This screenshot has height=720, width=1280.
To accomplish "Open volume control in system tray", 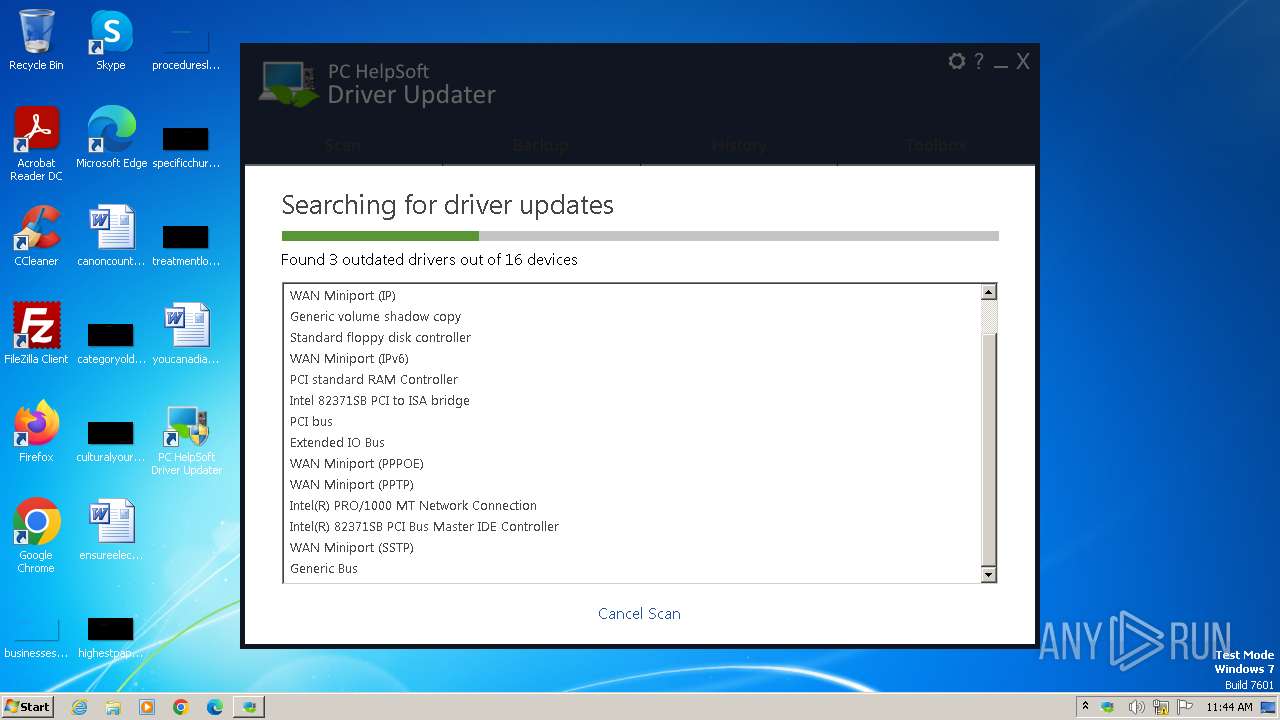I will (1136, 707).
